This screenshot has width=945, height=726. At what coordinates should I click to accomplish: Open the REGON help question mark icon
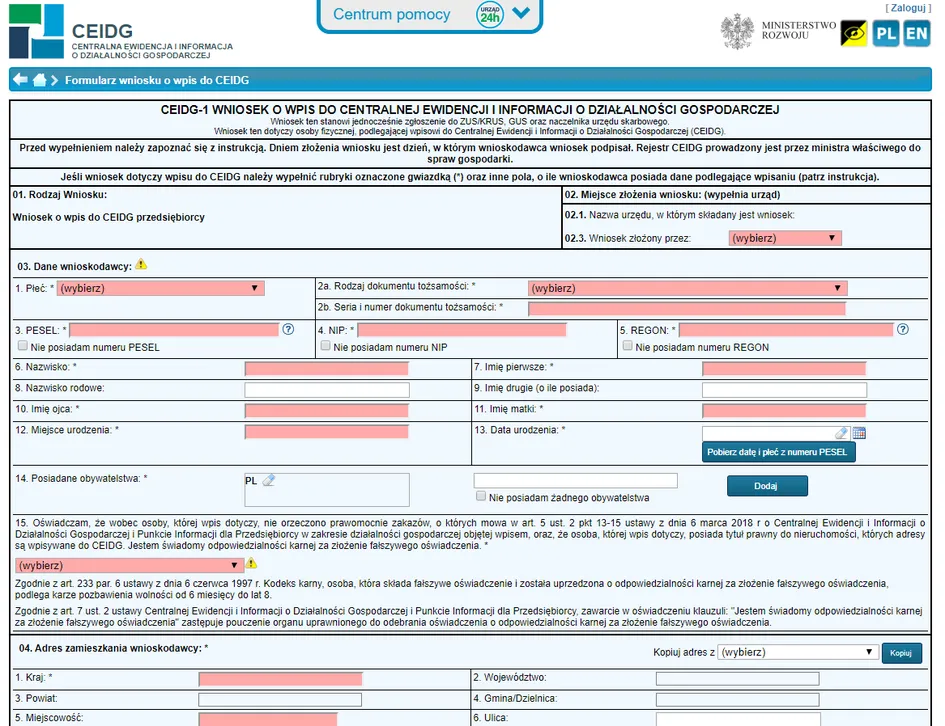click(x=903, y=329)
